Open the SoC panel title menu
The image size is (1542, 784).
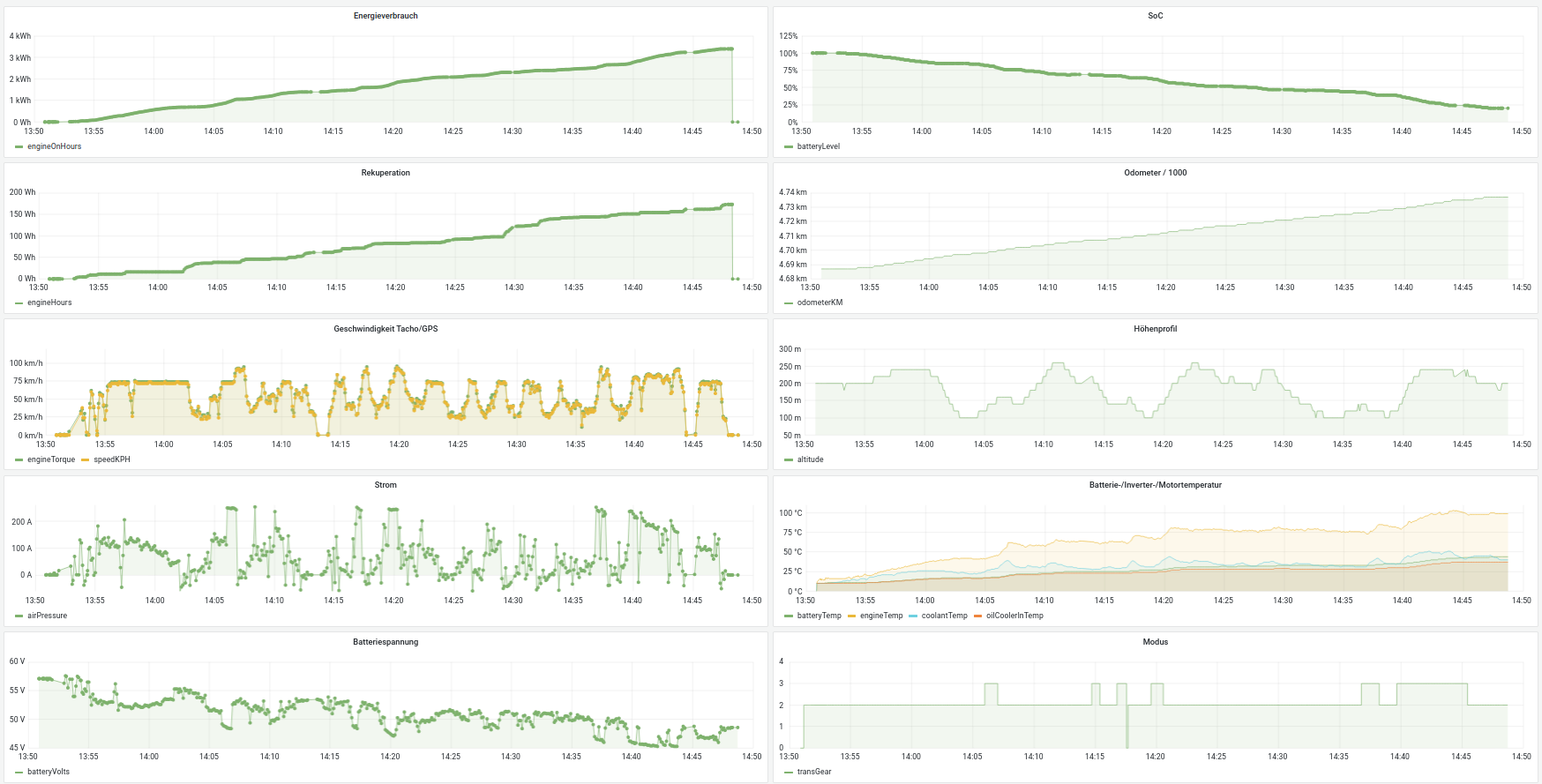[x=1155, y=16]
